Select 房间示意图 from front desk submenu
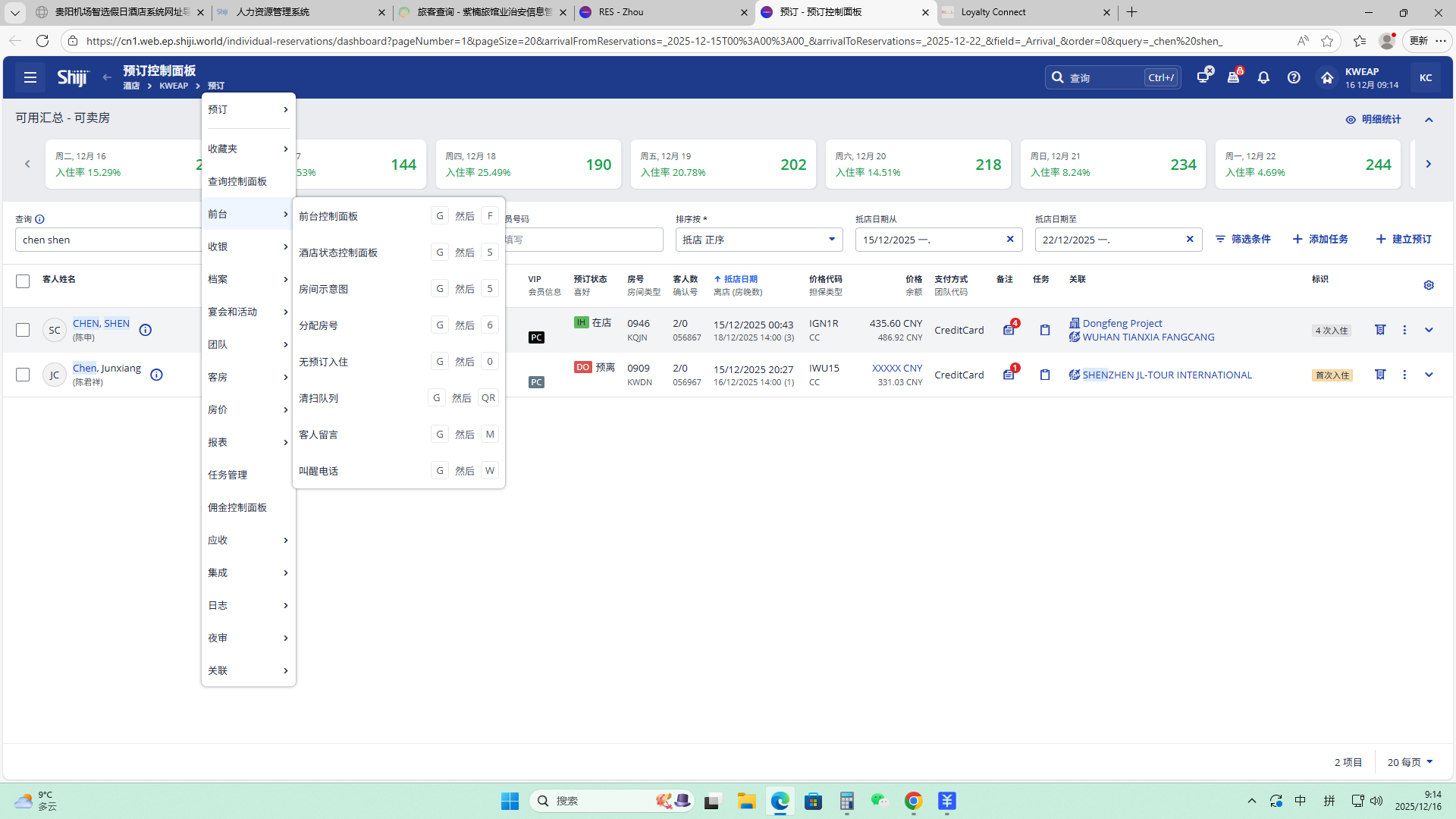1456x819 pixels. 324,289
